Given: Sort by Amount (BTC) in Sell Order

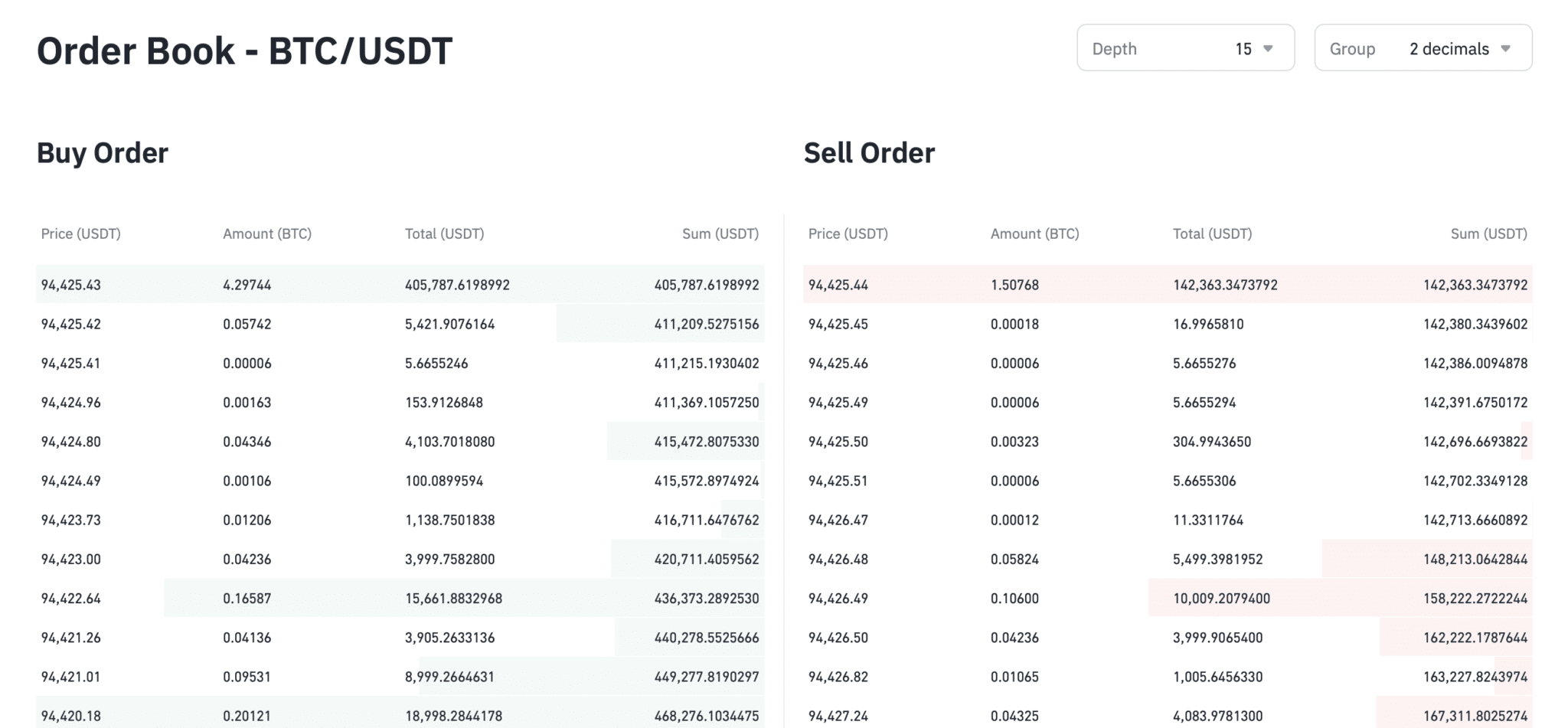Looking at the screenshot, I should [x=1034, y=233].
